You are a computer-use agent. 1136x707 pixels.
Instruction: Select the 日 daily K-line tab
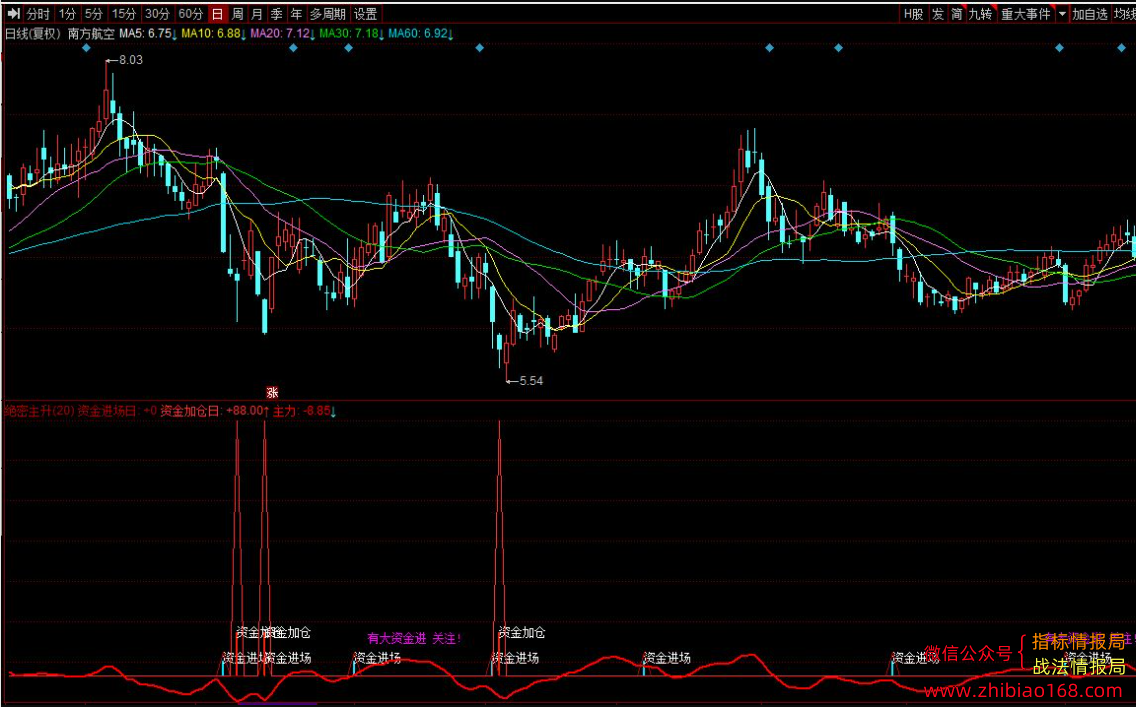pos(217,14)
